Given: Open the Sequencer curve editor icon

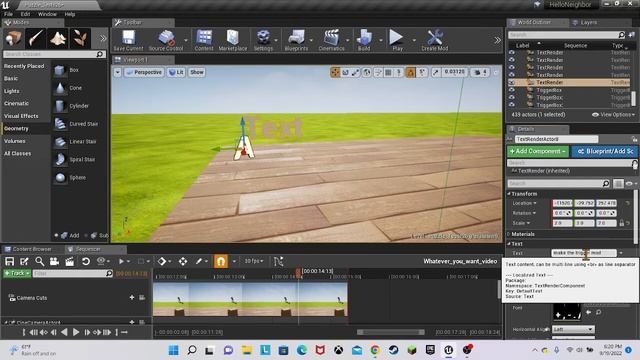Looking at the screenshot, I should (278, 261).
